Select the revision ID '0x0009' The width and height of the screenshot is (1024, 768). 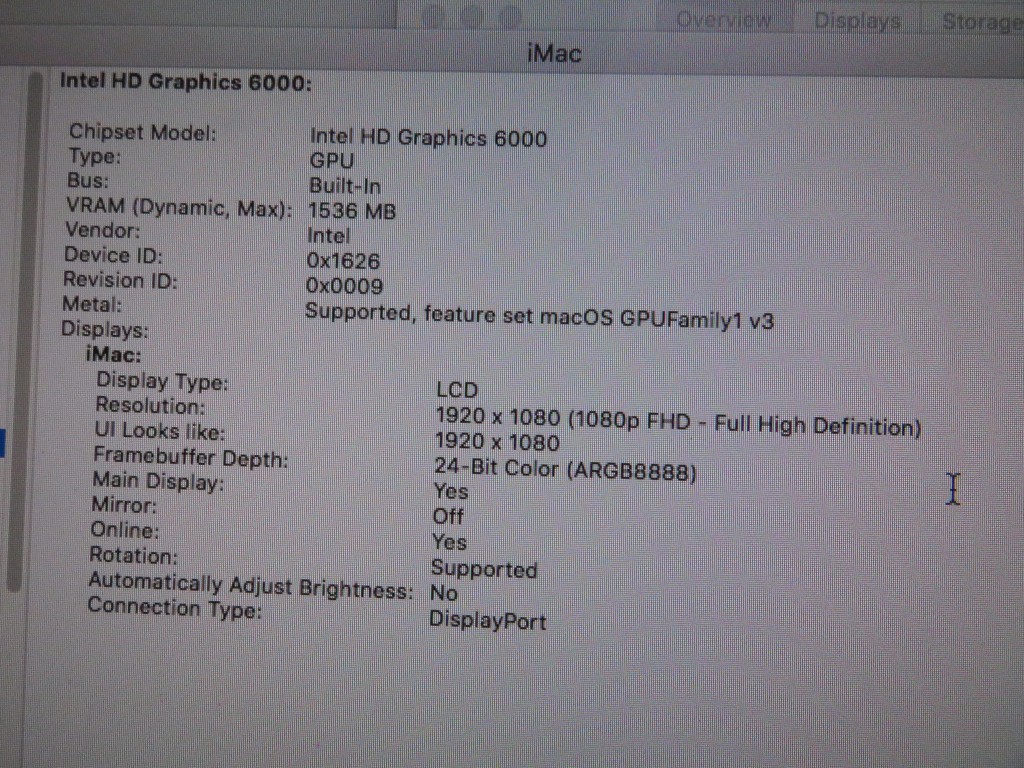(344, 286)
